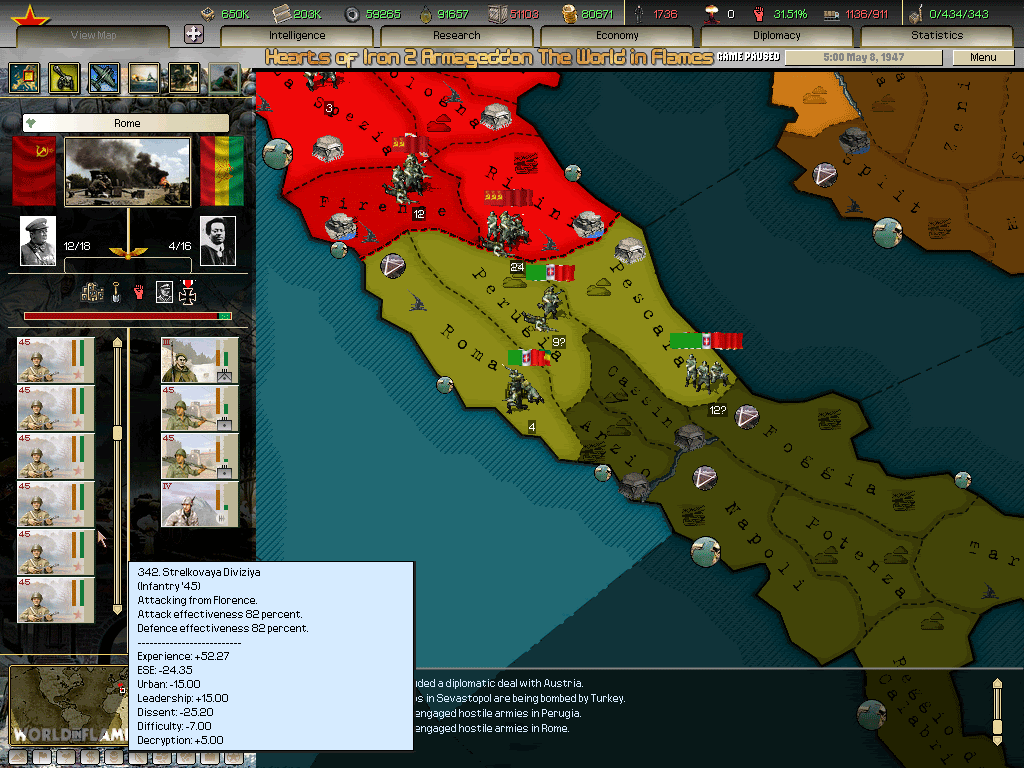Viewport: 1024px width, 768px height.
Task: Select the political map mode icon
Action: point(24,77)
